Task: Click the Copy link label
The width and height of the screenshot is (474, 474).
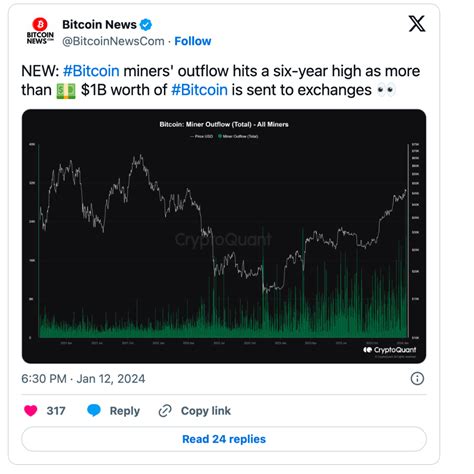Action: pyautogui.click(x=206, y=411)
